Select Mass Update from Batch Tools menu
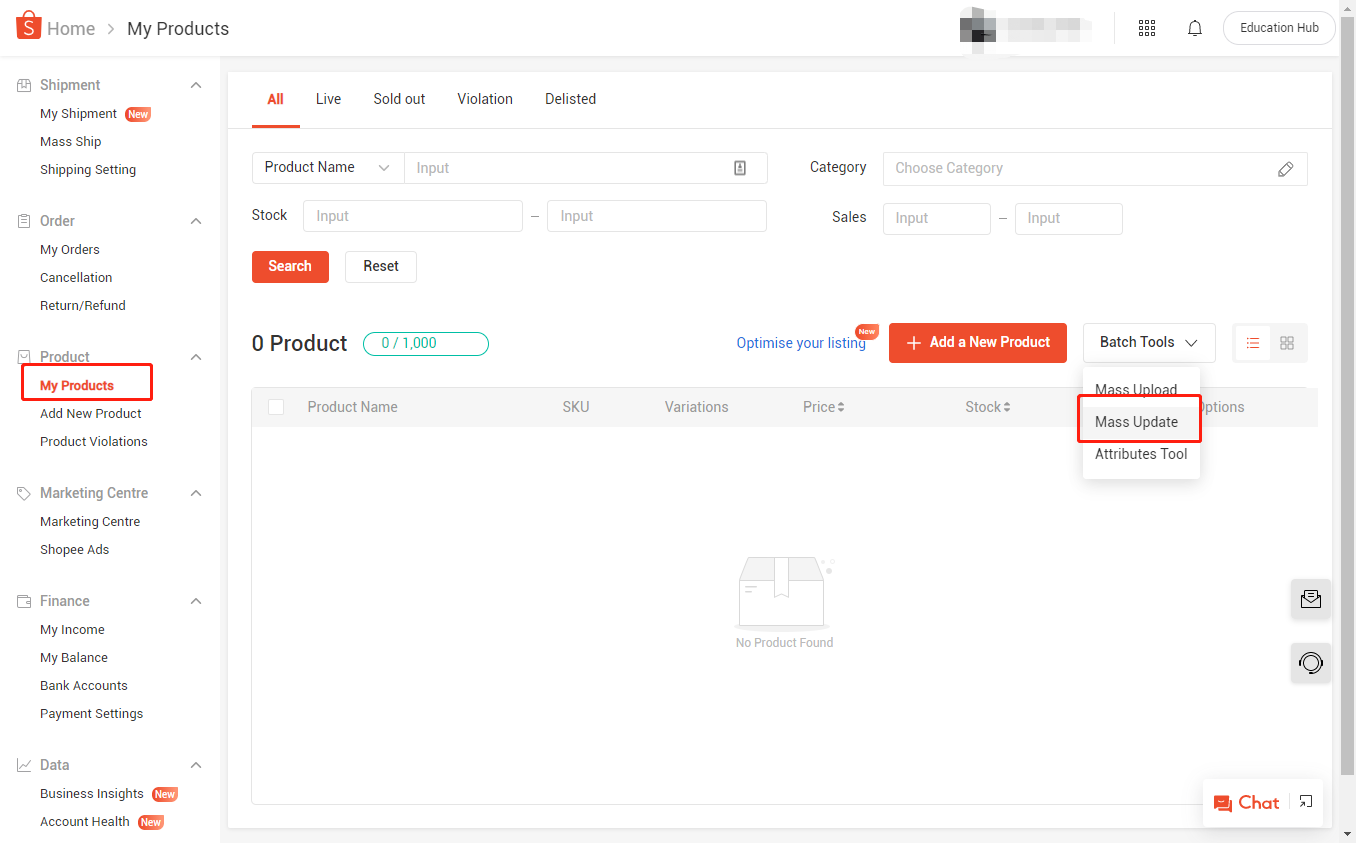 [1136, 422]
